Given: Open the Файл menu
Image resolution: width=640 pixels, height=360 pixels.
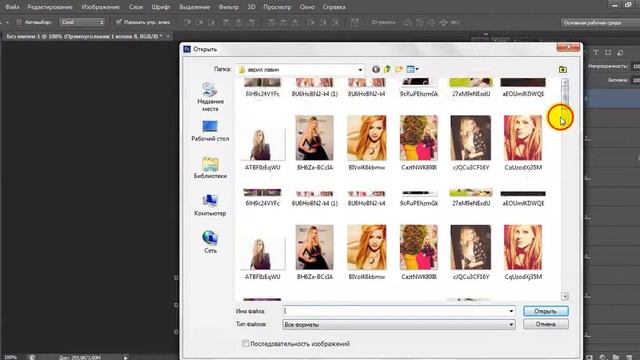Looking at the screenshot, I should pyautogui.click(x=12, y=7).
